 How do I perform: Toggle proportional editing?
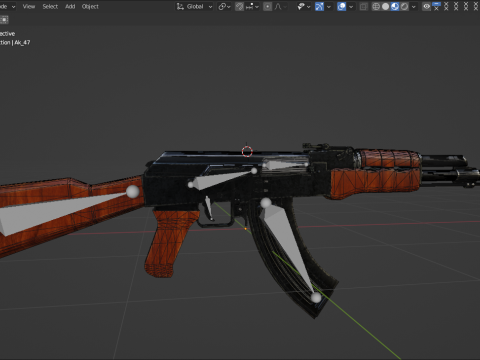point(267,6)
